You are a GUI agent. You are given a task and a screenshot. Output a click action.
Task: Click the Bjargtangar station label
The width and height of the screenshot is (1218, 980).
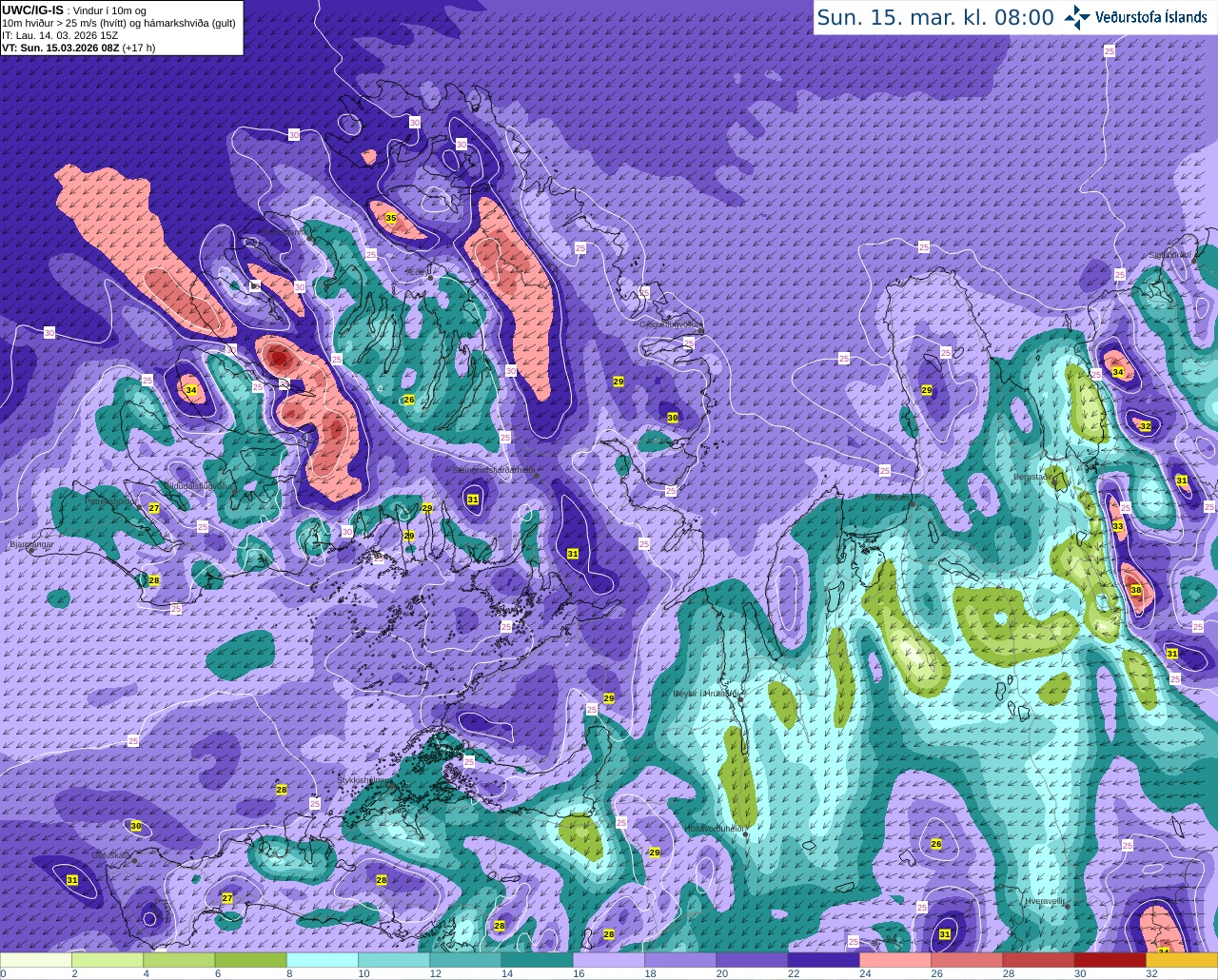[31, 545]
